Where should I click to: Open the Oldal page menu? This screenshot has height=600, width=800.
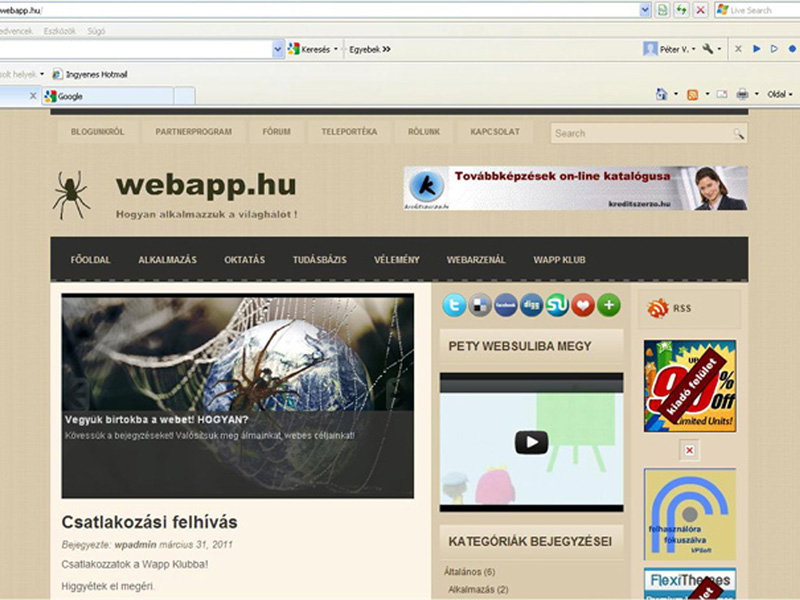tap(780, 94)
